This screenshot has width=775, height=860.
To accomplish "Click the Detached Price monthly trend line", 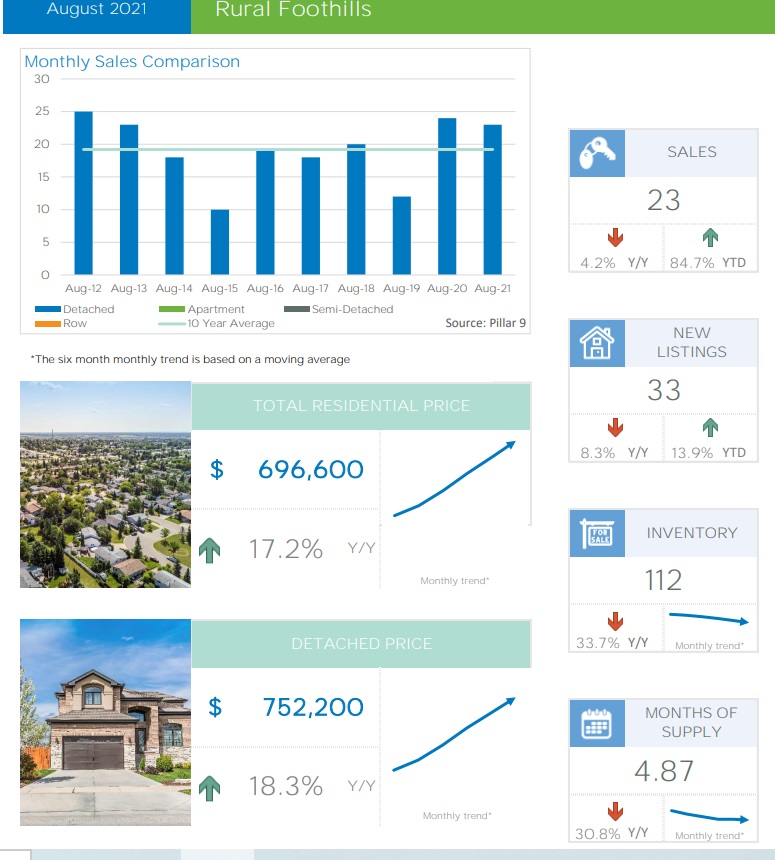I will (455, 735).
